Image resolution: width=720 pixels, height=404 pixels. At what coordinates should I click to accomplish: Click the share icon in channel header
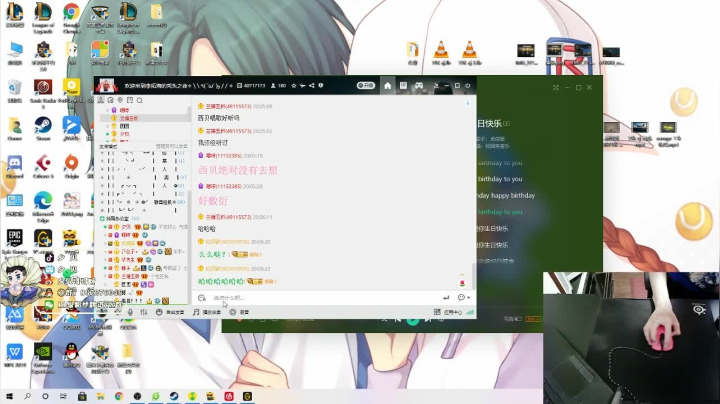click(312, 85)
